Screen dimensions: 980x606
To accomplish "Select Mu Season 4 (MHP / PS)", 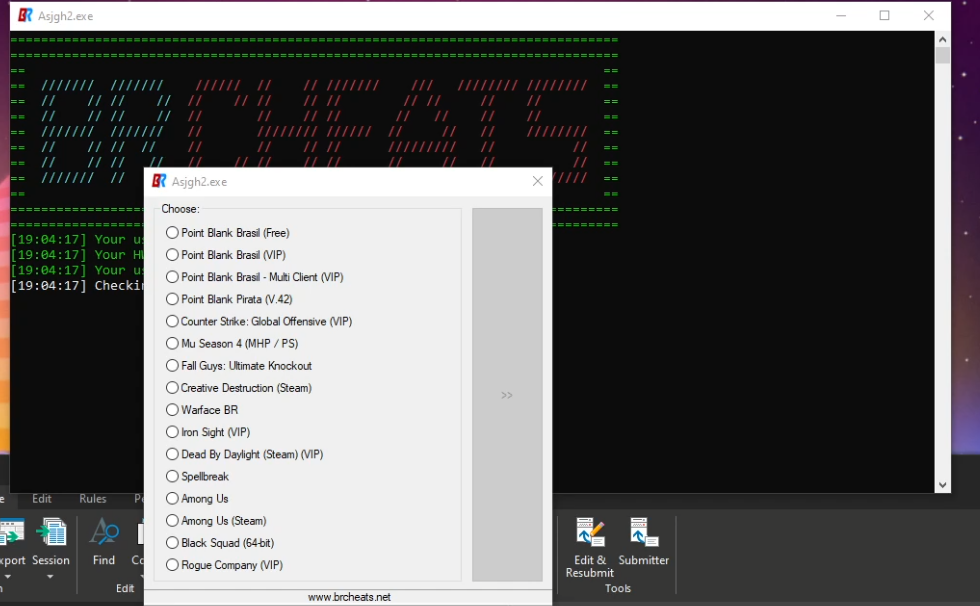I will tap(232, 344).
